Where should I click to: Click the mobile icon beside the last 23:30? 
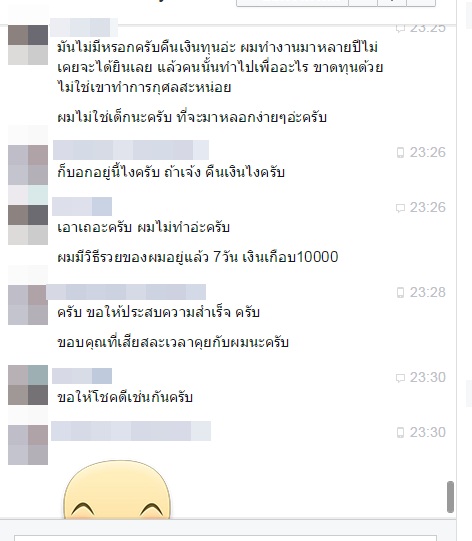click(400, 432)
